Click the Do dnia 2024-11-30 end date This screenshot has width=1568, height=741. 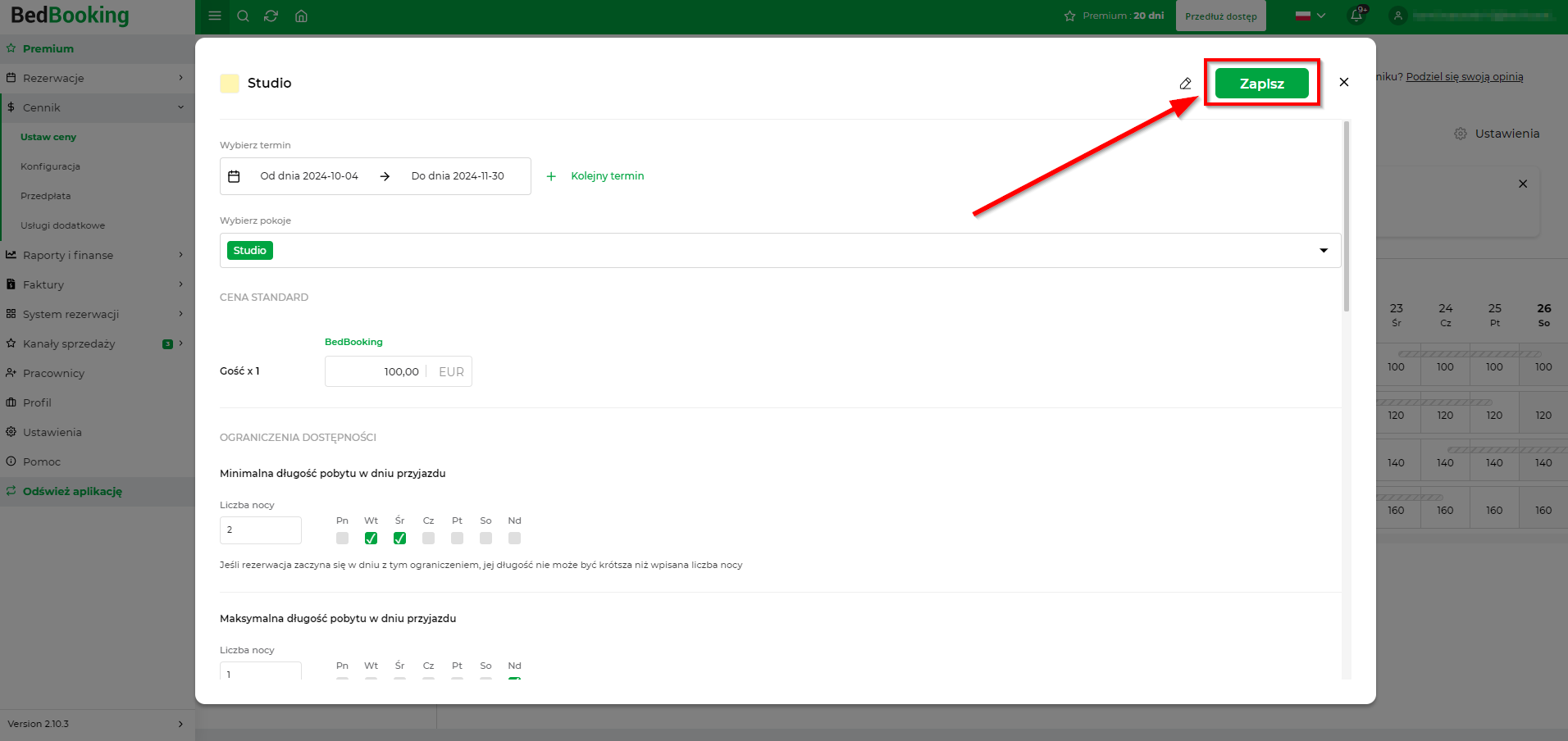tap(458, 176)
